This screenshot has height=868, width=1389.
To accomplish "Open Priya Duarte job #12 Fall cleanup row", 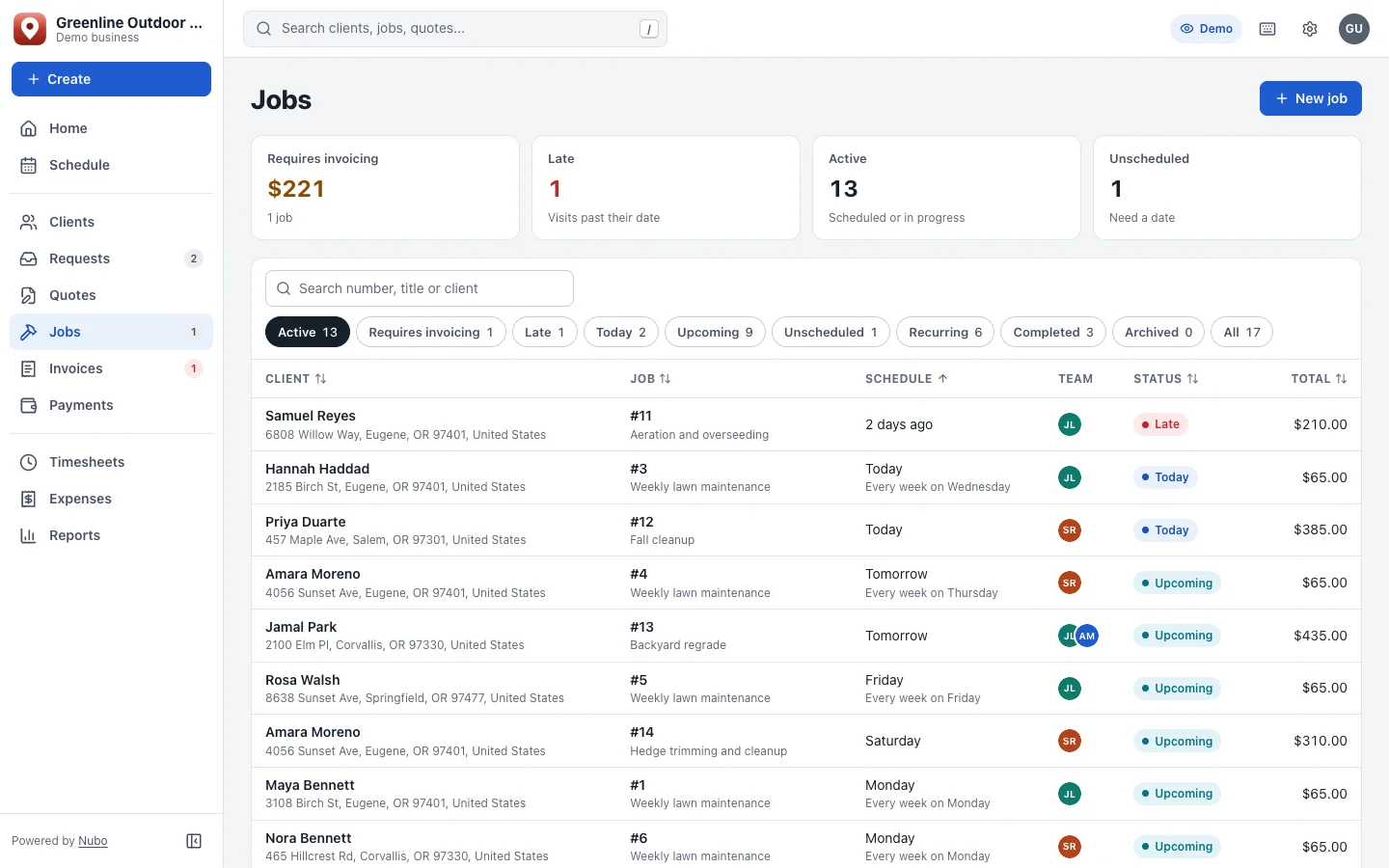I will pyautogui.click(x=806, y=530).
